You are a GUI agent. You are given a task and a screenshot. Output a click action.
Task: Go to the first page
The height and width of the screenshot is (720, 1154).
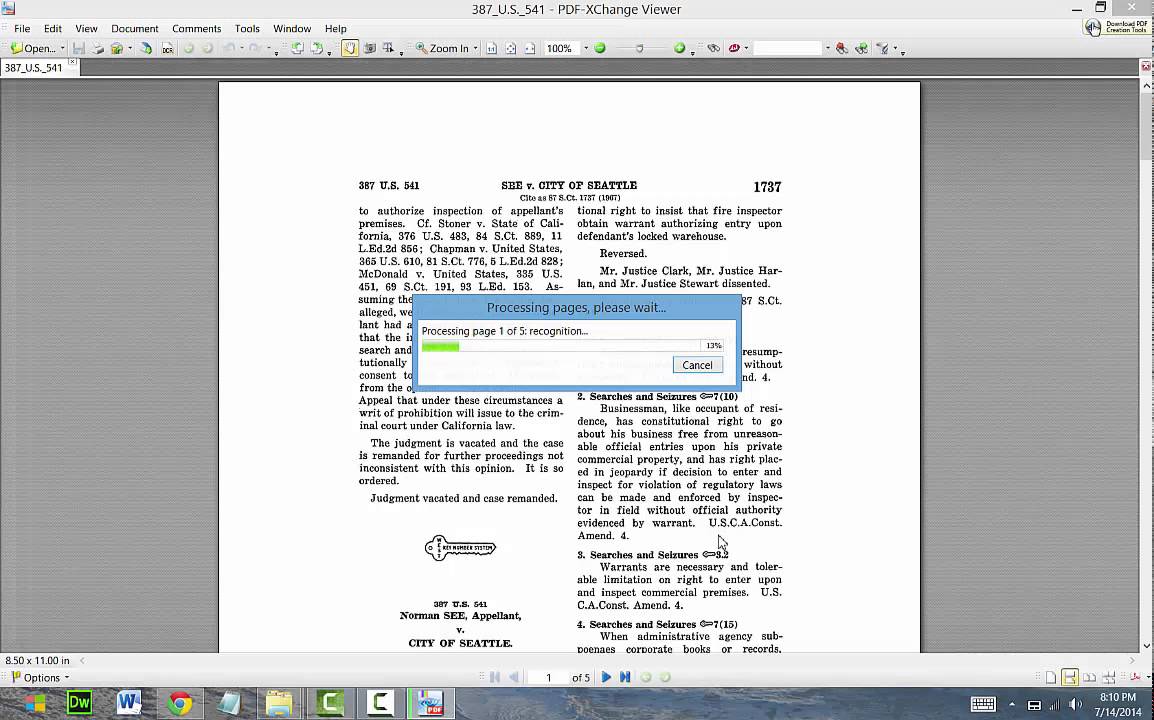point(495,677)
